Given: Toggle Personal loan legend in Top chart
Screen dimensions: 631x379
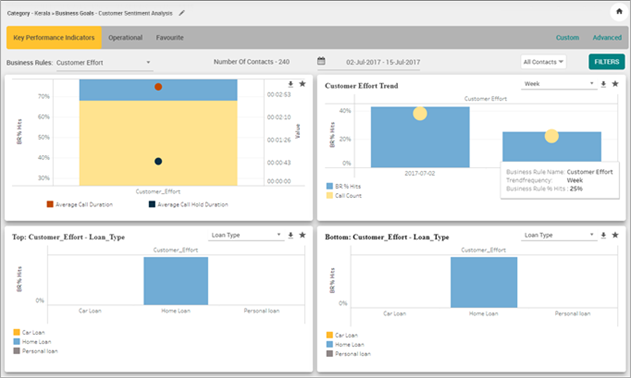Looking at the screenshot, I should tap(16, 351).
